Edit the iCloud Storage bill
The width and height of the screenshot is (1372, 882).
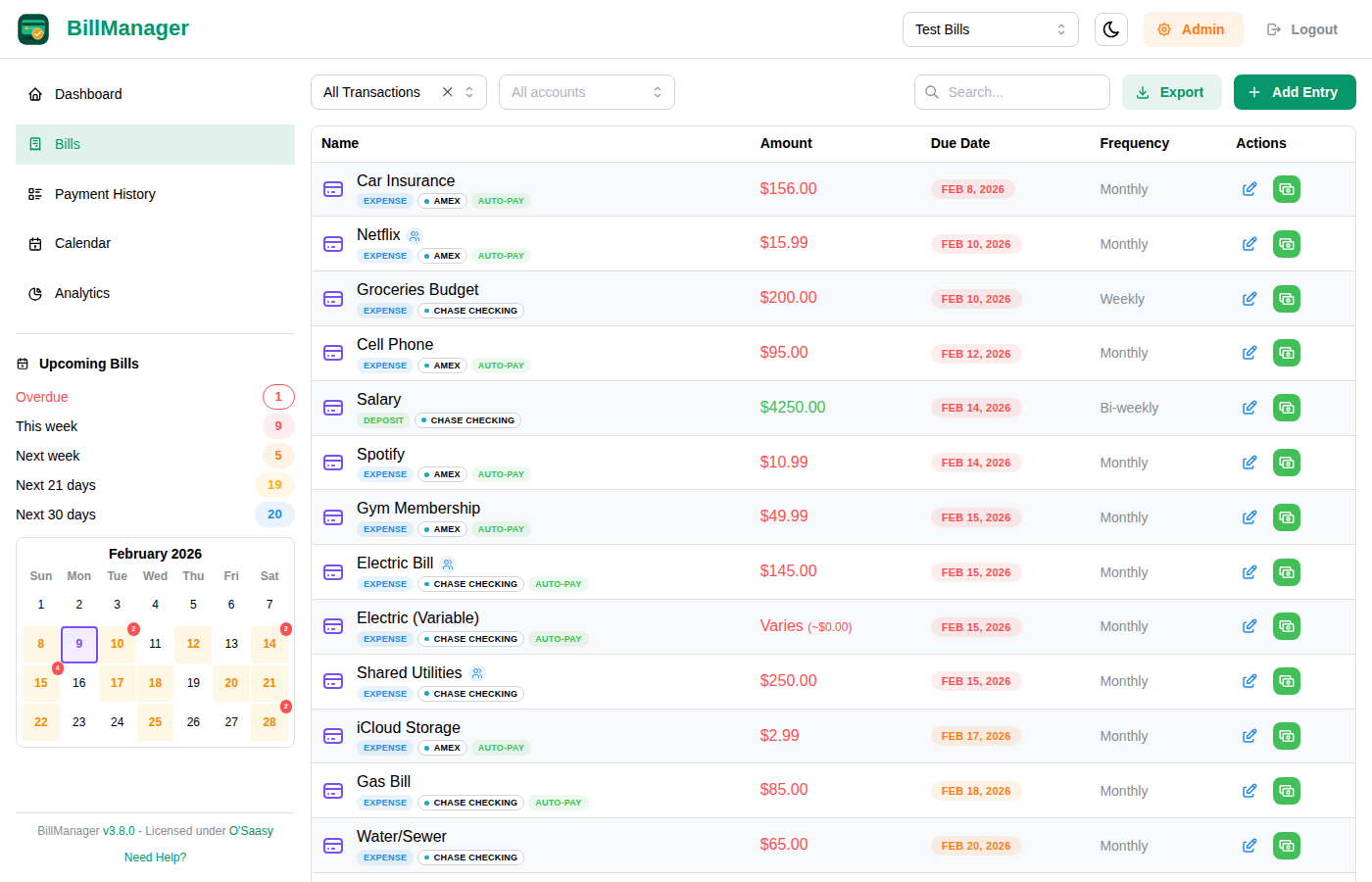(x=1249, y=736)
